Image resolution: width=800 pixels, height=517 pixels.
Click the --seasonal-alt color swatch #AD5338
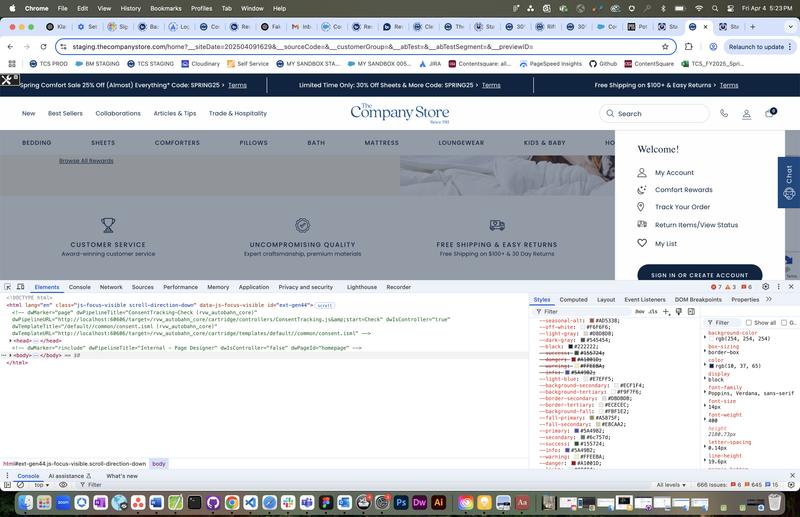tap(592, 321)
